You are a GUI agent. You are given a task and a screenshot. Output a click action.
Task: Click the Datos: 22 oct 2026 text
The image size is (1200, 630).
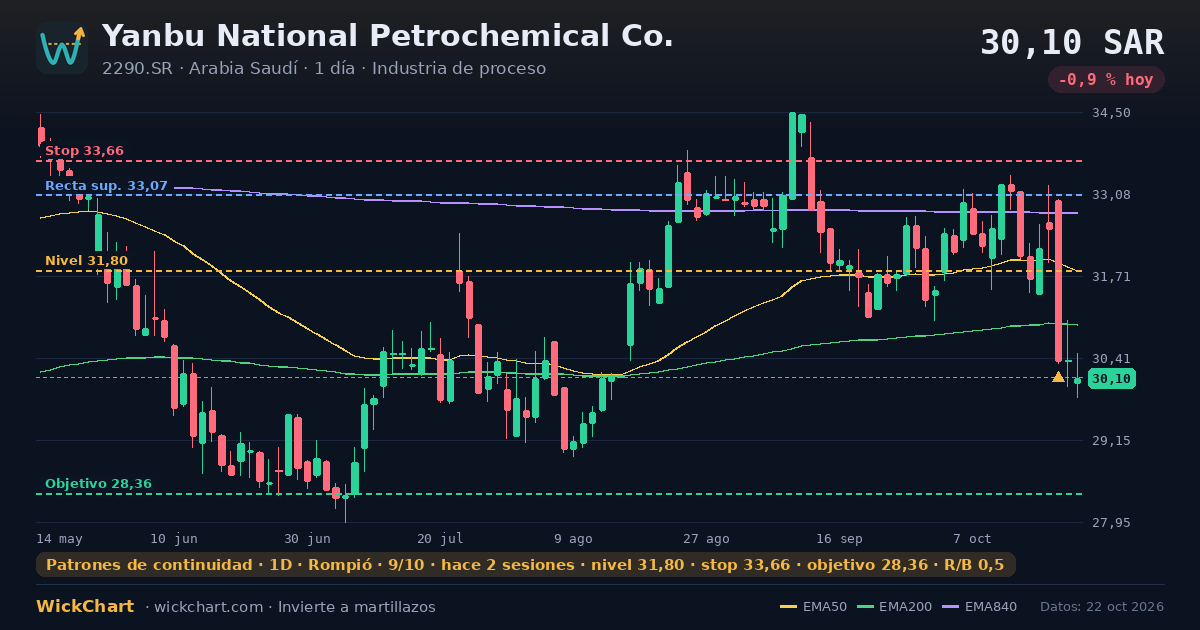click(x=1102, y=607)
